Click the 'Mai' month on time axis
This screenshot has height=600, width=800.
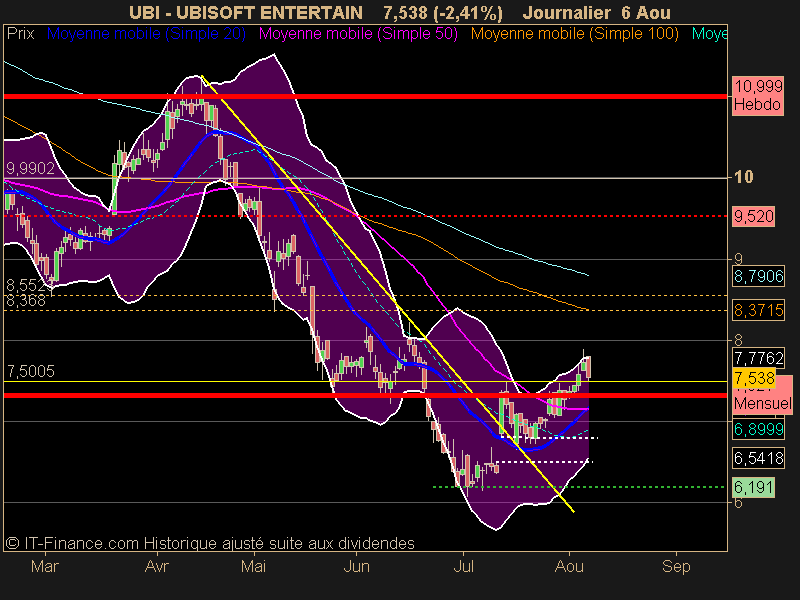pos(254,566)
